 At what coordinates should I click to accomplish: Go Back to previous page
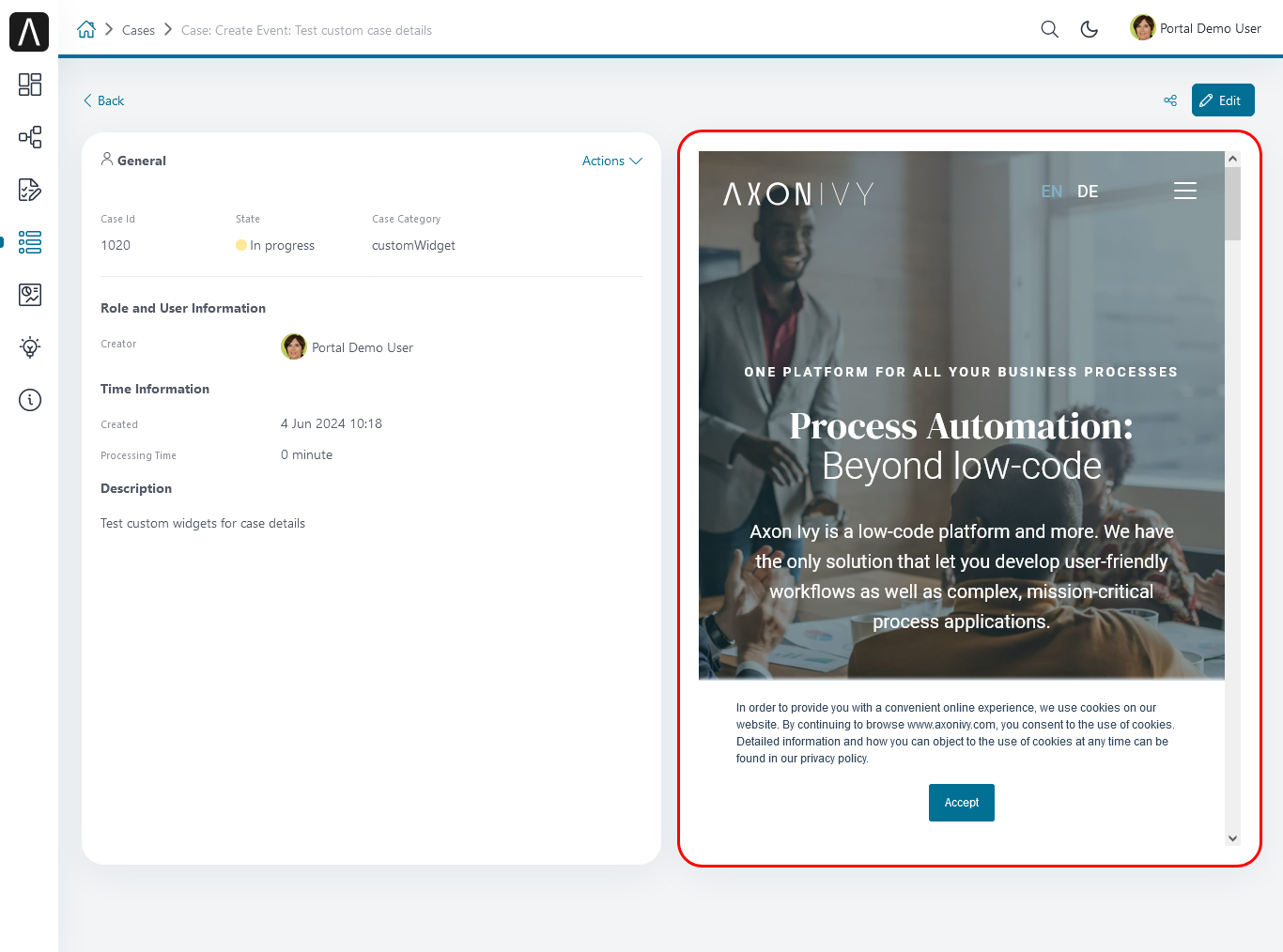pyautogui.click(x=103, y=100)
